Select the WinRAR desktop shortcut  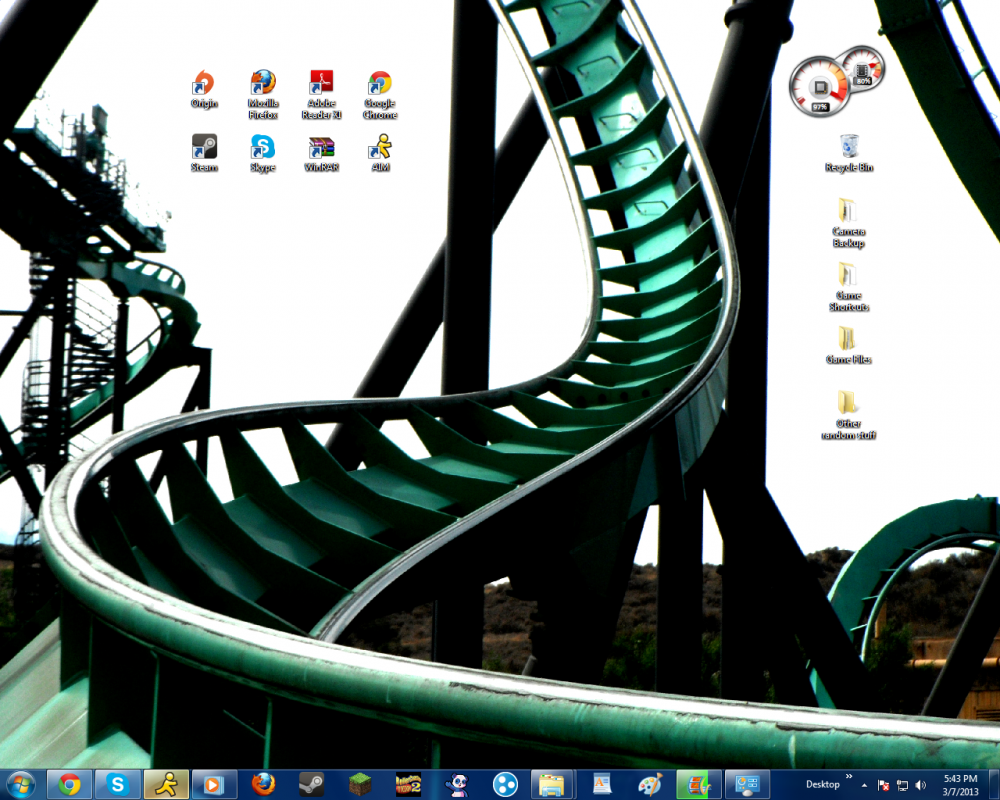pyautogui.click(x=321, y=149)
